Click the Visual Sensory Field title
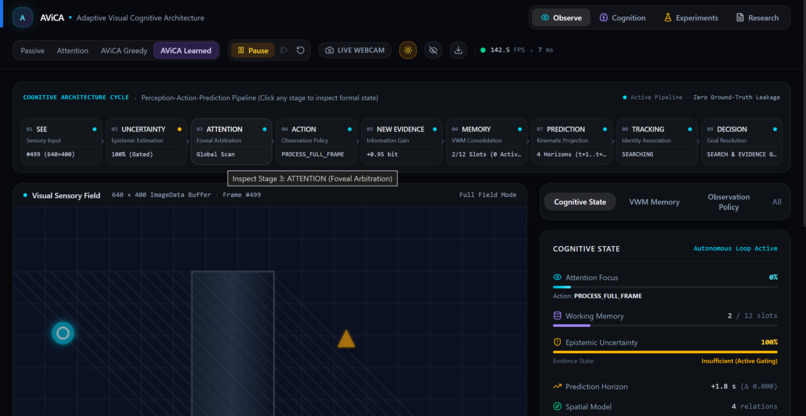Image resolution: width=806 pixels, height=416 pixels. pyautogui.click(x=66, y=195)
